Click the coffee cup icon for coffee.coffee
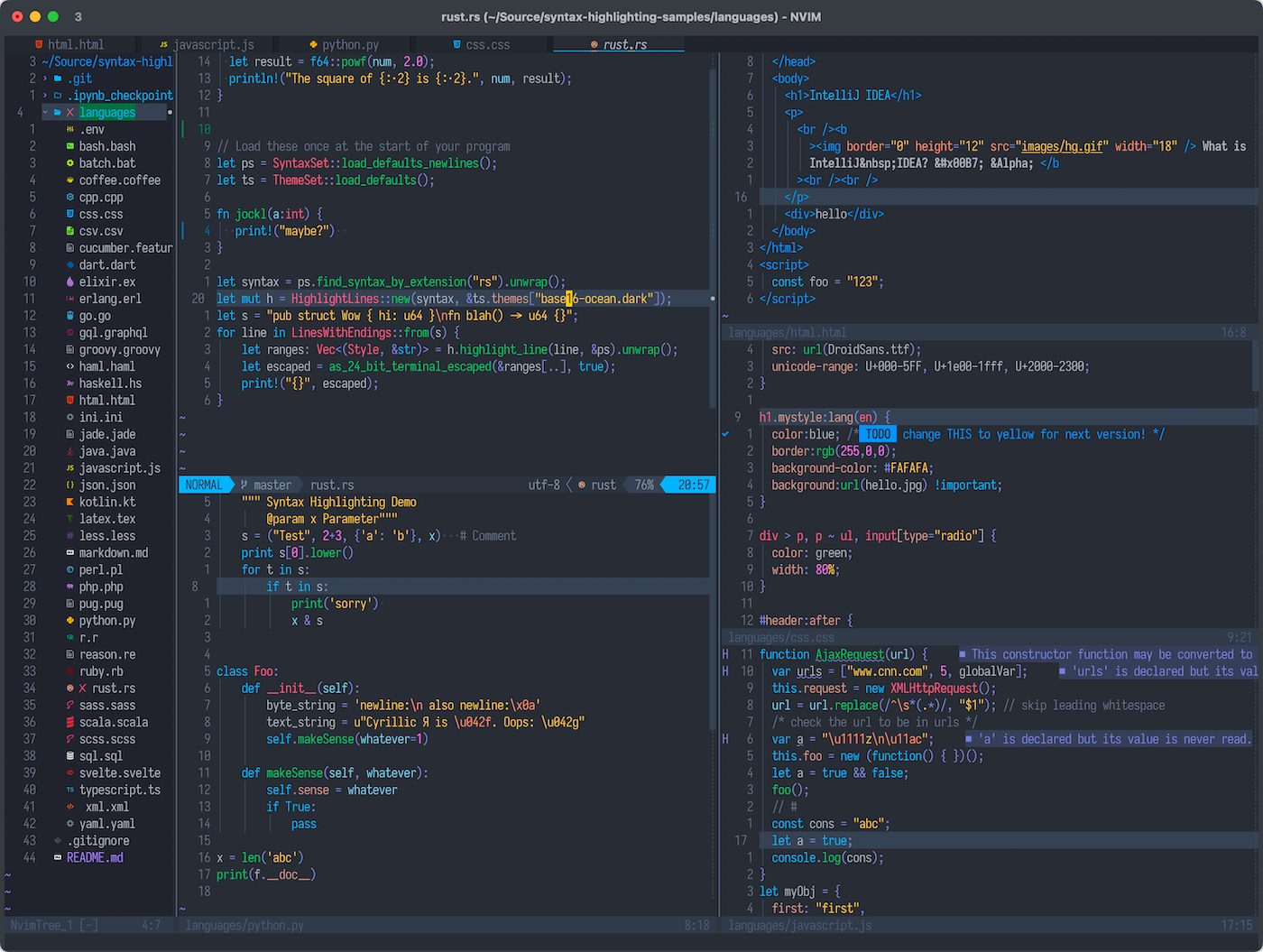The width and height of the screenshot is (1263, 952). point(70,180)
